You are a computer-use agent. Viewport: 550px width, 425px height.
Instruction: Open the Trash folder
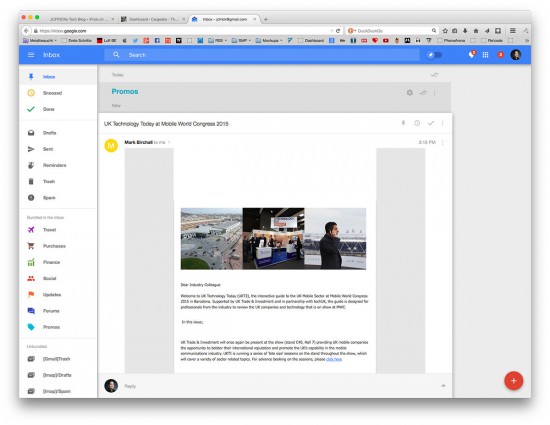(x=58, y=181)
